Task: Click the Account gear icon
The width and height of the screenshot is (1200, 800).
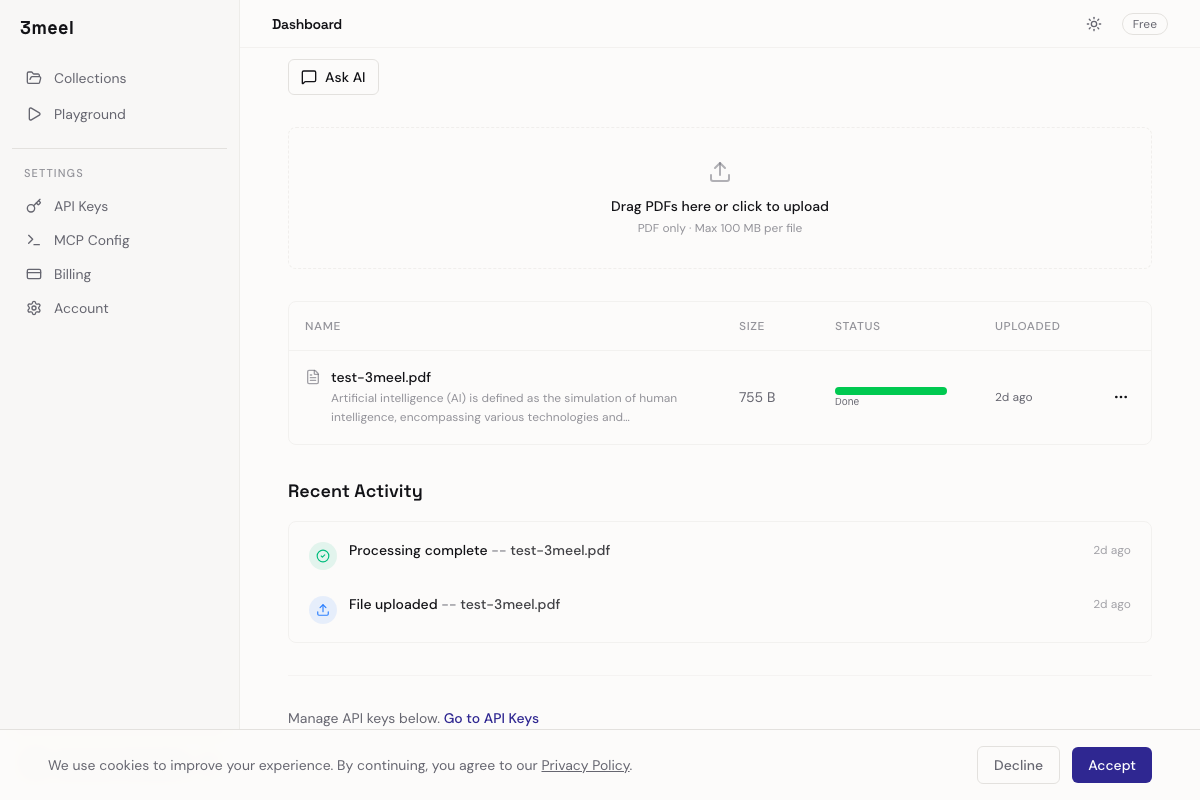Action: click(x=34, y=308)
